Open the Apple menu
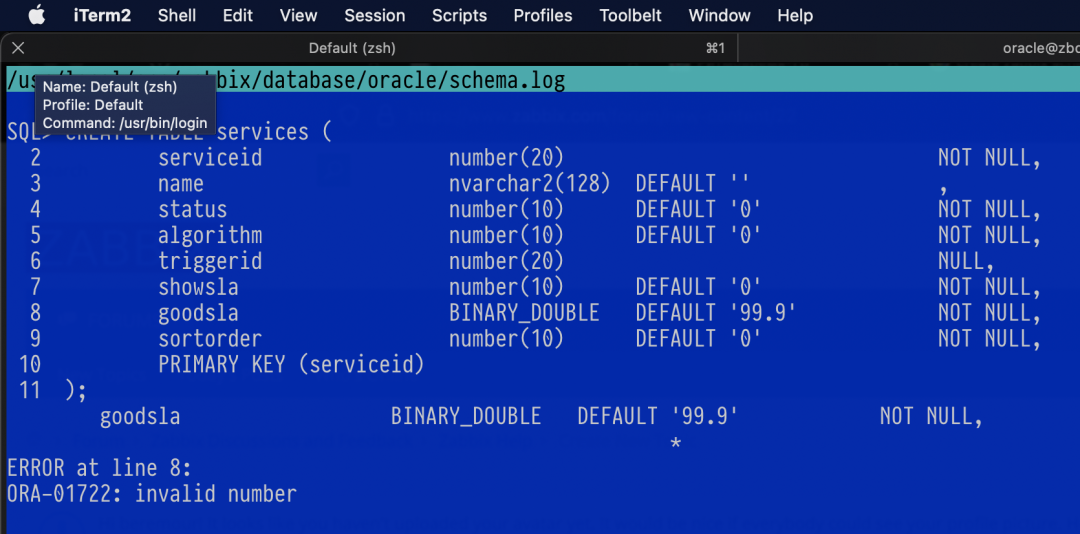This screenshot has width=1080, height=534. coord(37,15)
